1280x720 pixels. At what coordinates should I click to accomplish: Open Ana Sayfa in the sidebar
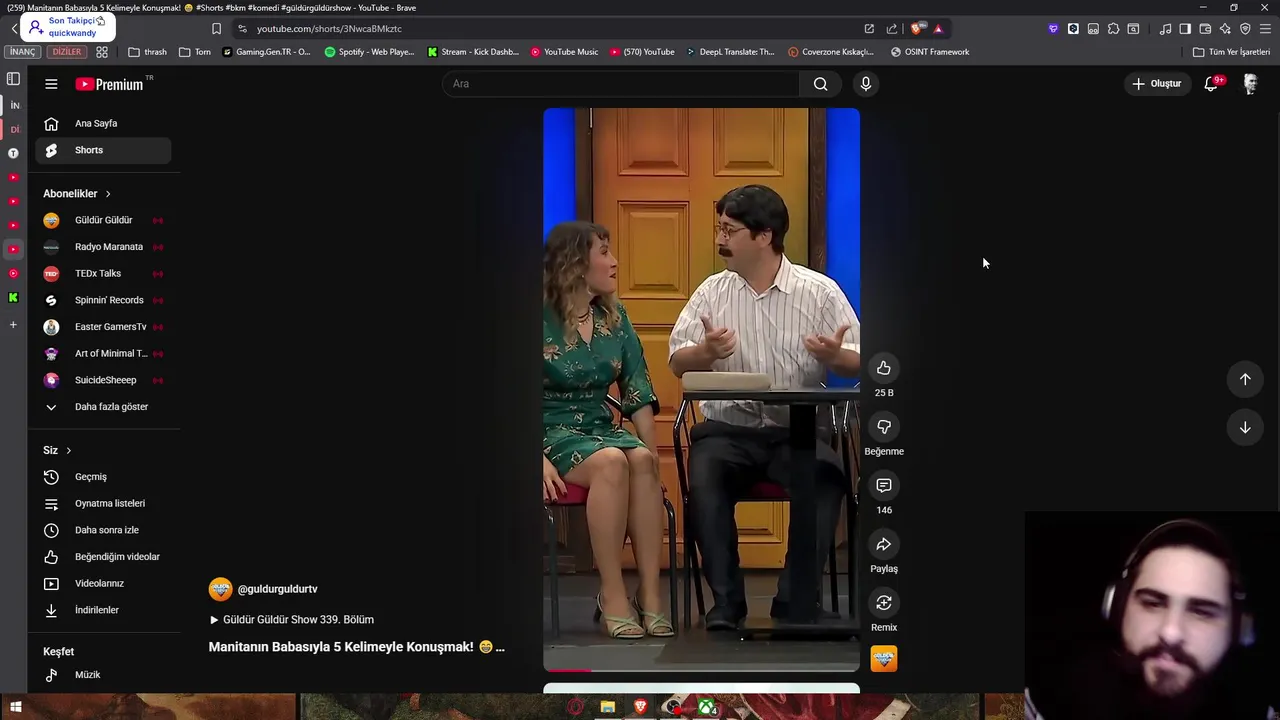tap(103, 124)
